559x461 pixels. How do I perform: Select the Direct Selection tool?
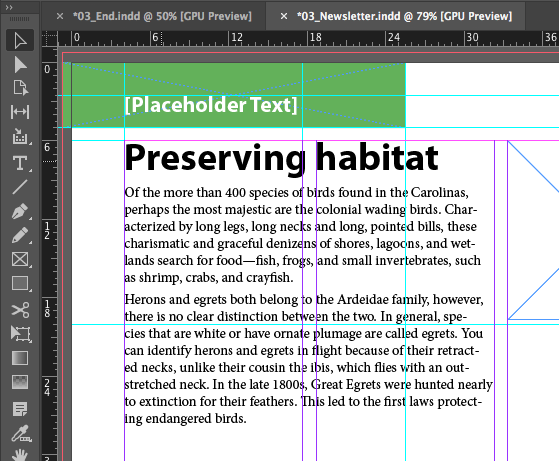point(20,65)
